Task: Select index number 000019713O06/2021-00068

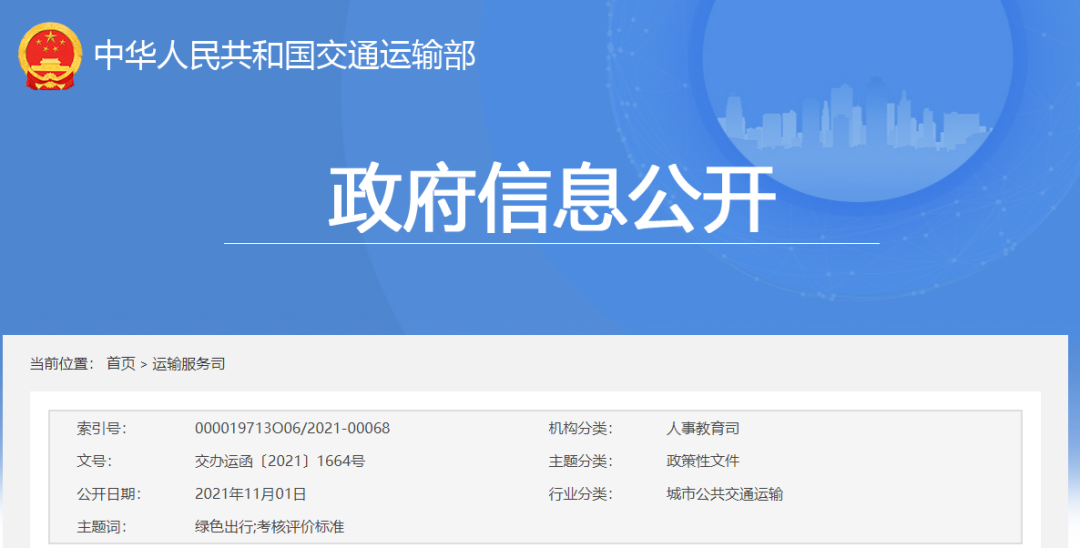Action: [x=292, y=428]
